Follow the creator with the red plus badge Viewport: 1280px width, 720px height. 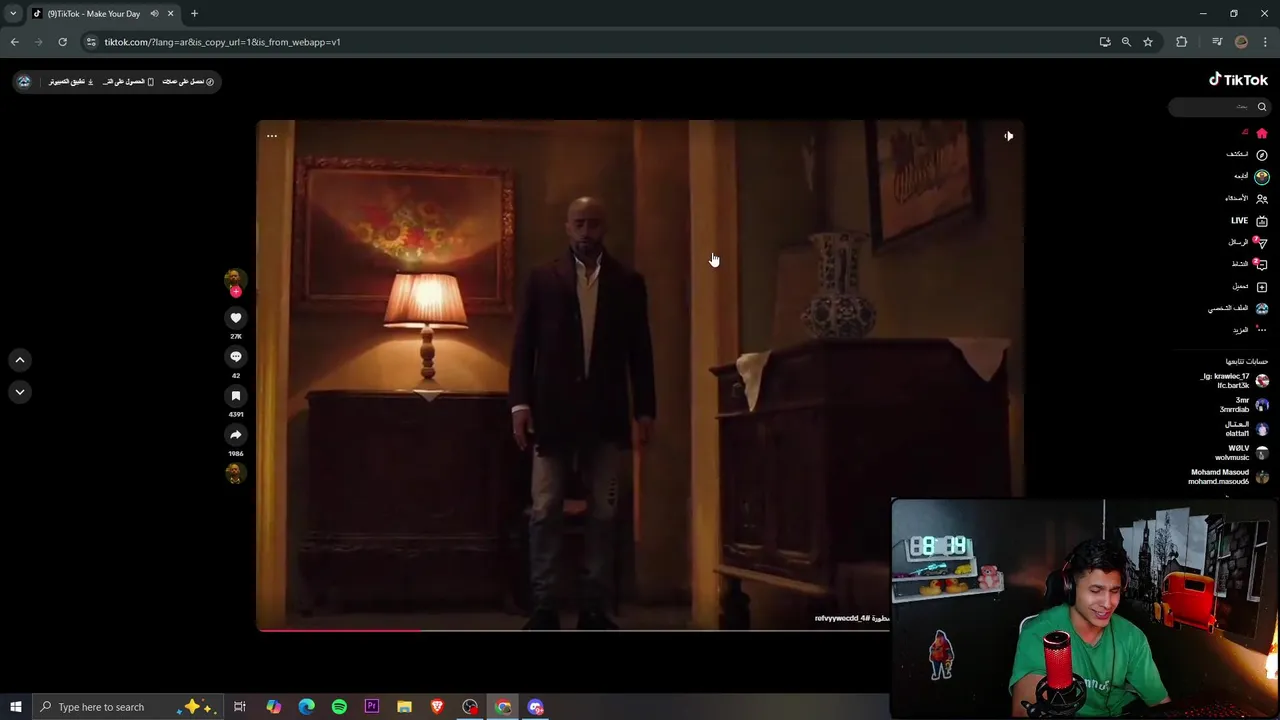236,292
